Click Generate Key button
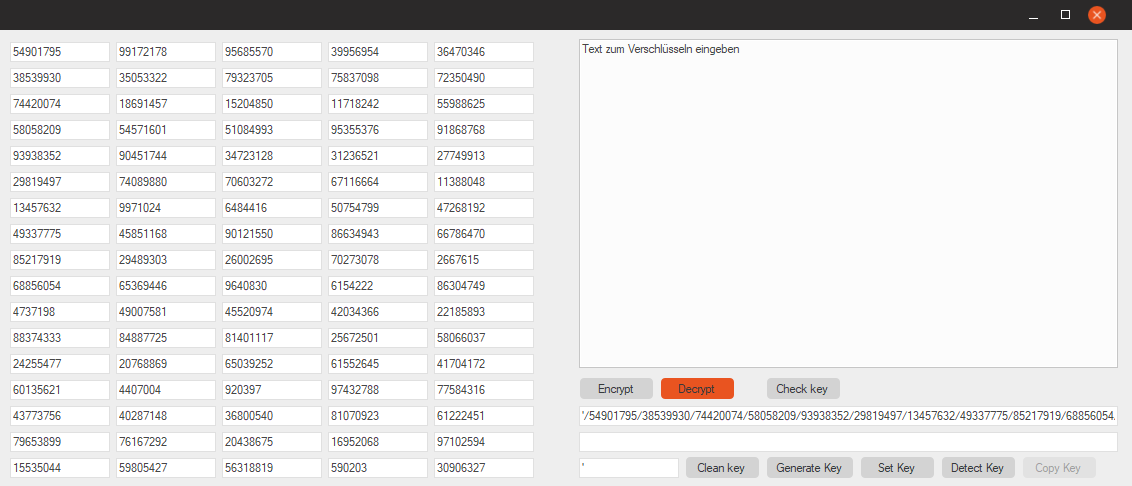This screenshot has height=486, width=1132. pos(809,468)
